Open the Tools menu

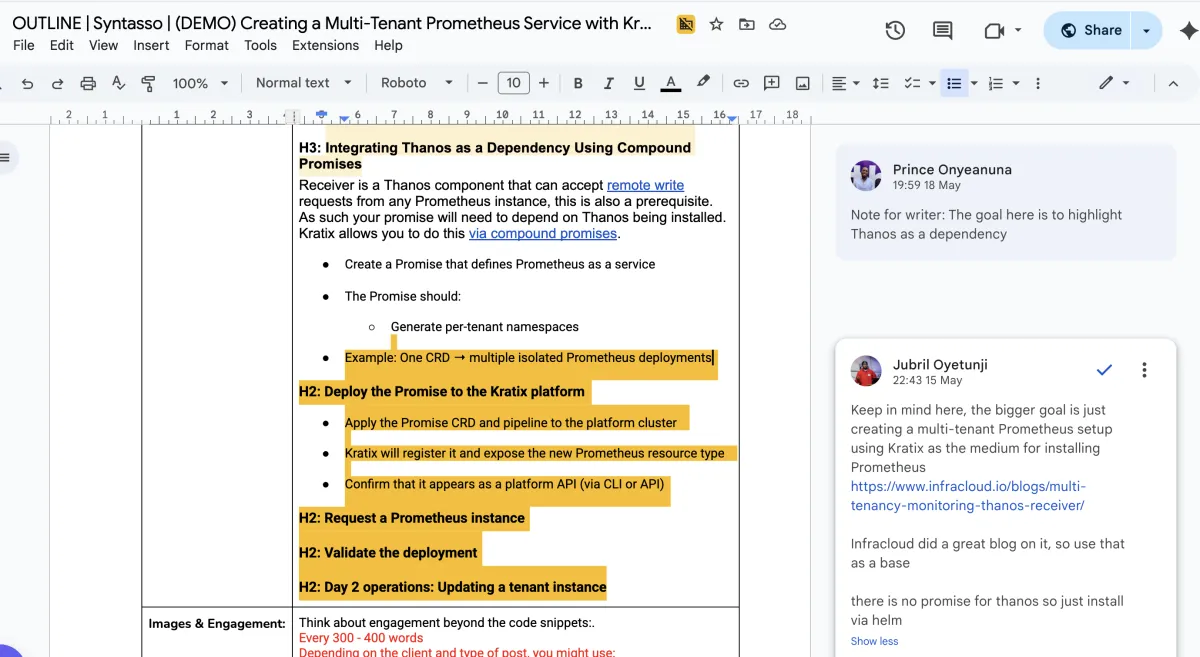pyautogui.click(x=260, y=45)
